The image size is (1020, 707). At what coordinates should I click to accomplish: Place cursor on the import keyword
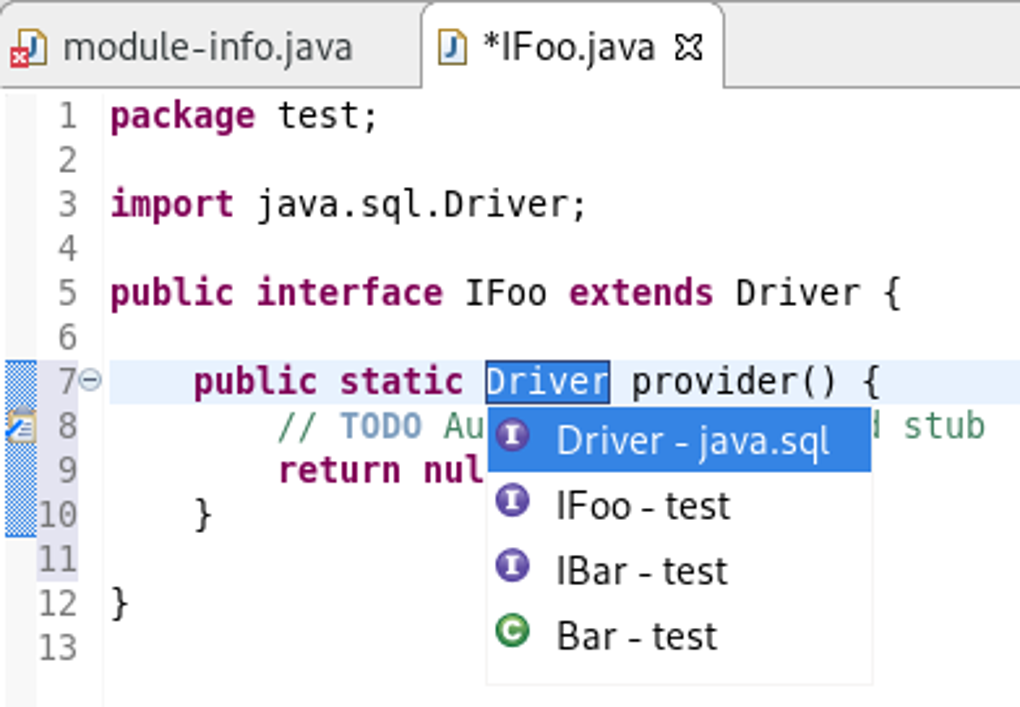pos(171,205)
